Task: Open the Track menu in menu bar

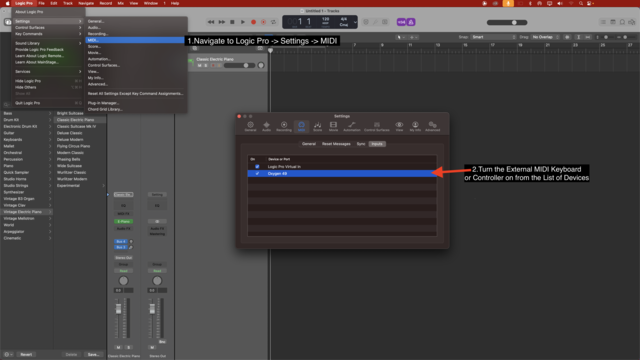Action: click(68, 3)
